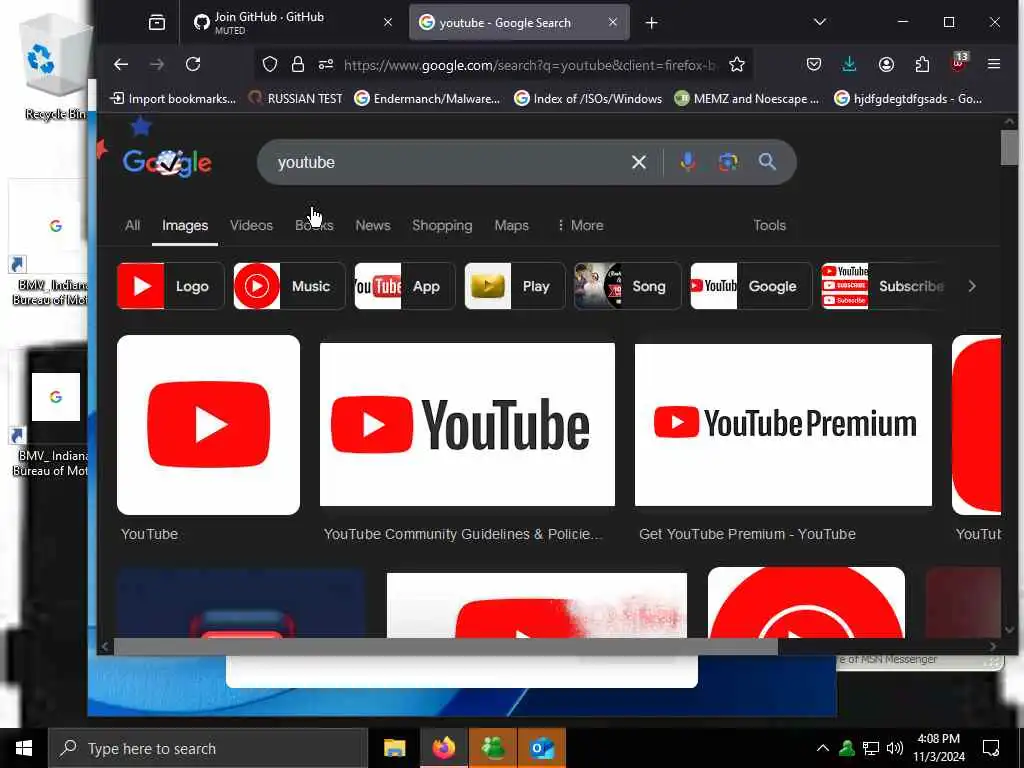Image resolution: width=1024 pixels, height=768 pixels.
Task: Filter images by Subscribe chip
Action: point(885,286)
